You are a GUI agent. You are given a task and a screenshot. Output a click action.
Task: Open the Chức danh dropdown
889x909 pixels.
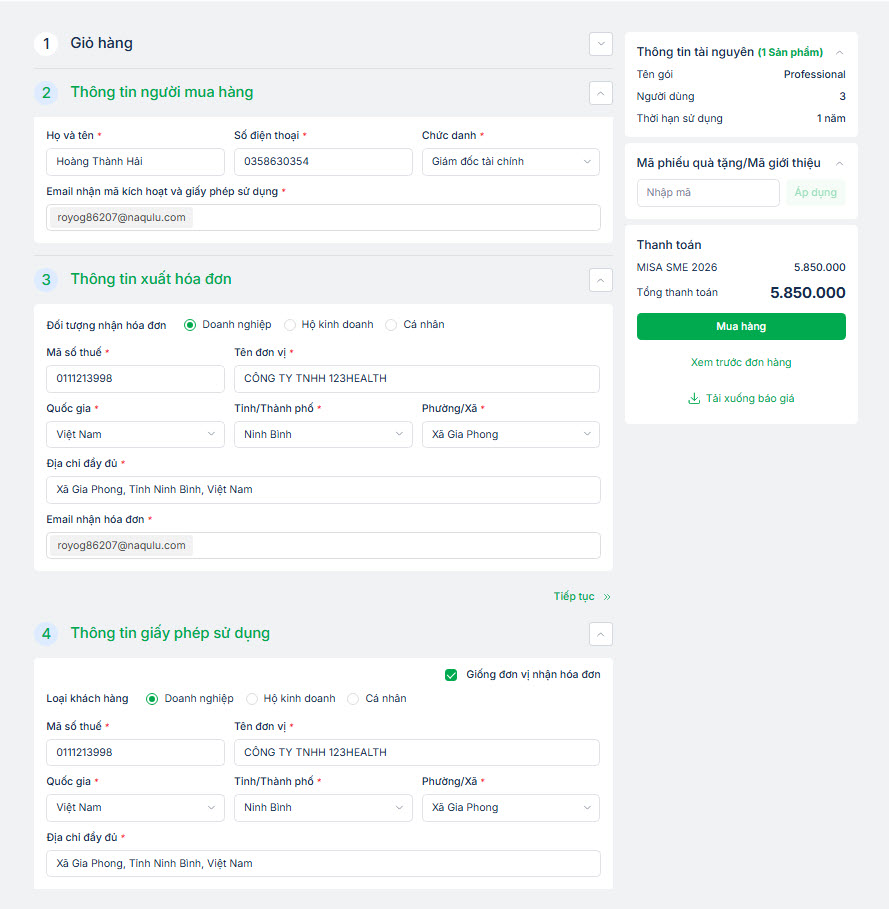tap(510, 162)
